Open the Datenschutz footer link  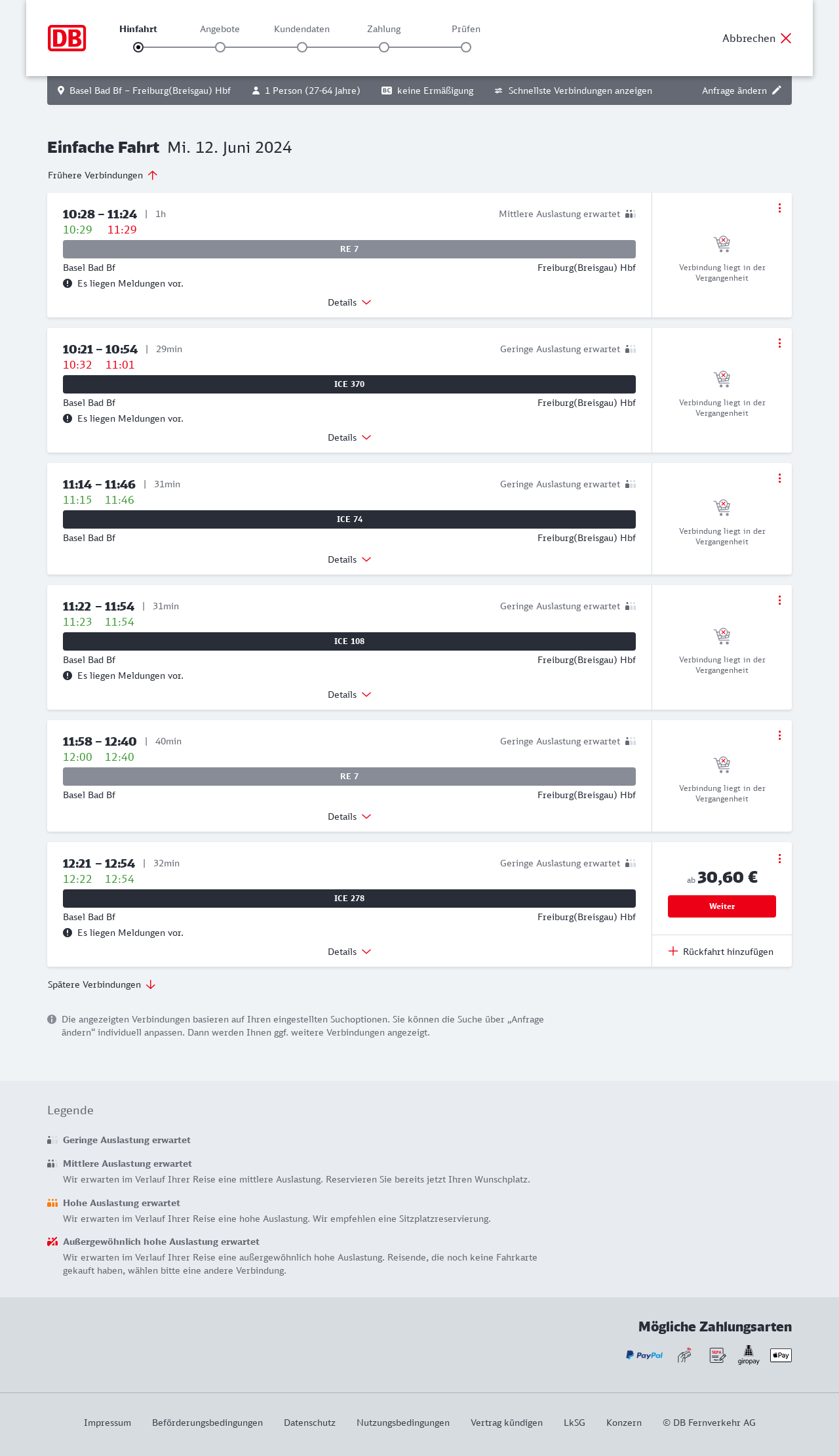coord(309,1423)
